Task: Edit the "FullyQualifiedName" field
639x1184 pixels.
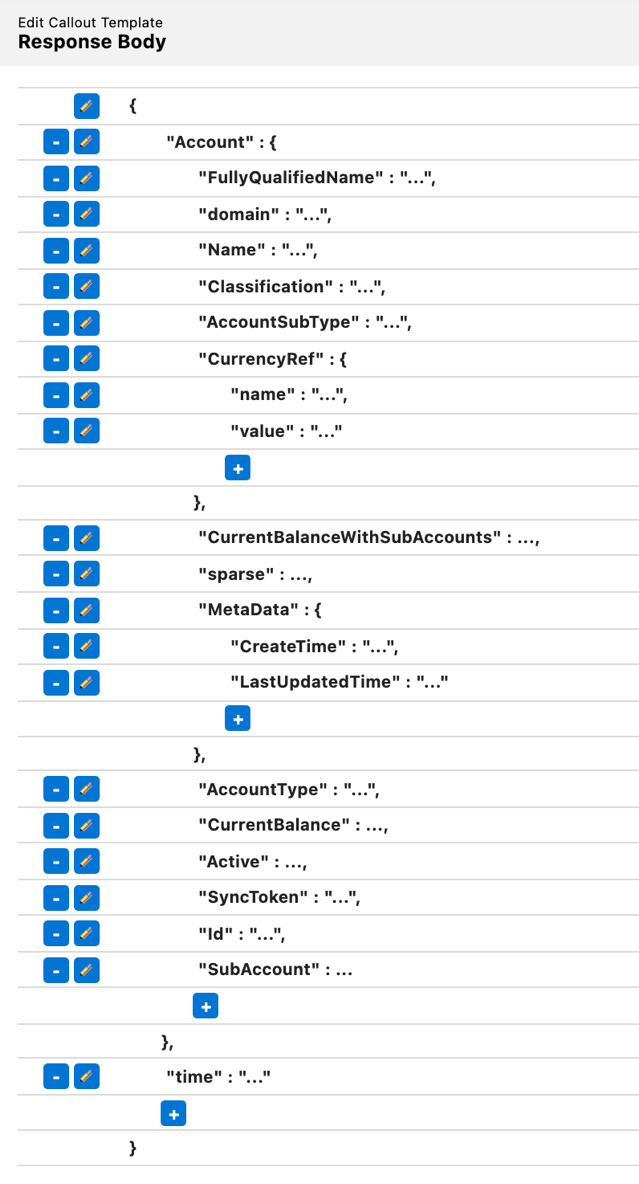Action: (x=86, y=177)
